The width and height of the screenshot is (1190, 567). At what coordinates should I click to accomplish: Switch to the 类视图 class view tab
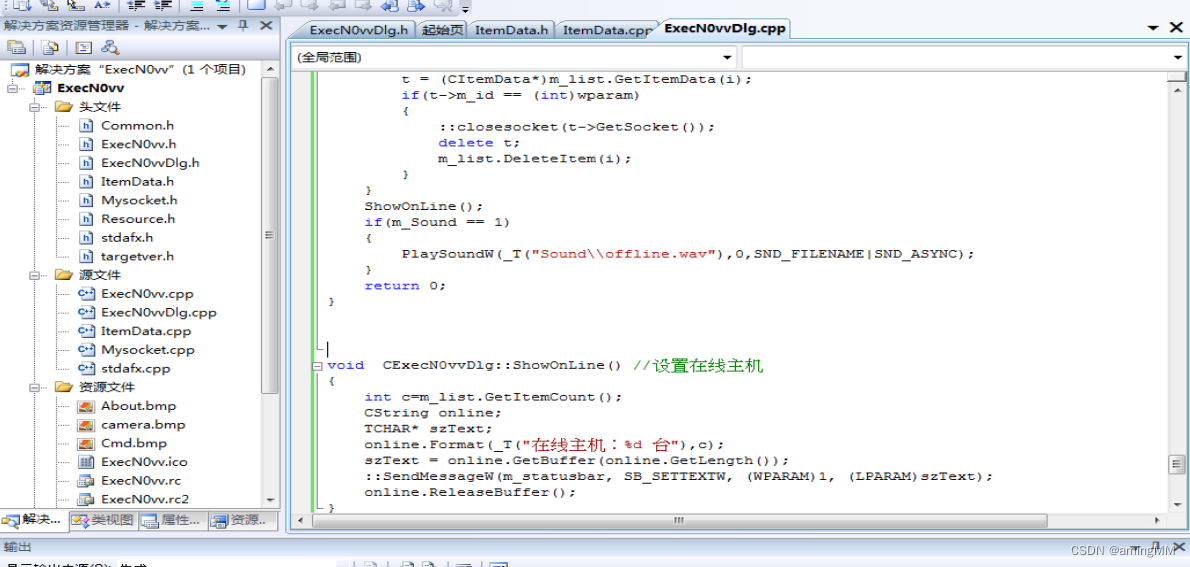(x=103, y=520)
